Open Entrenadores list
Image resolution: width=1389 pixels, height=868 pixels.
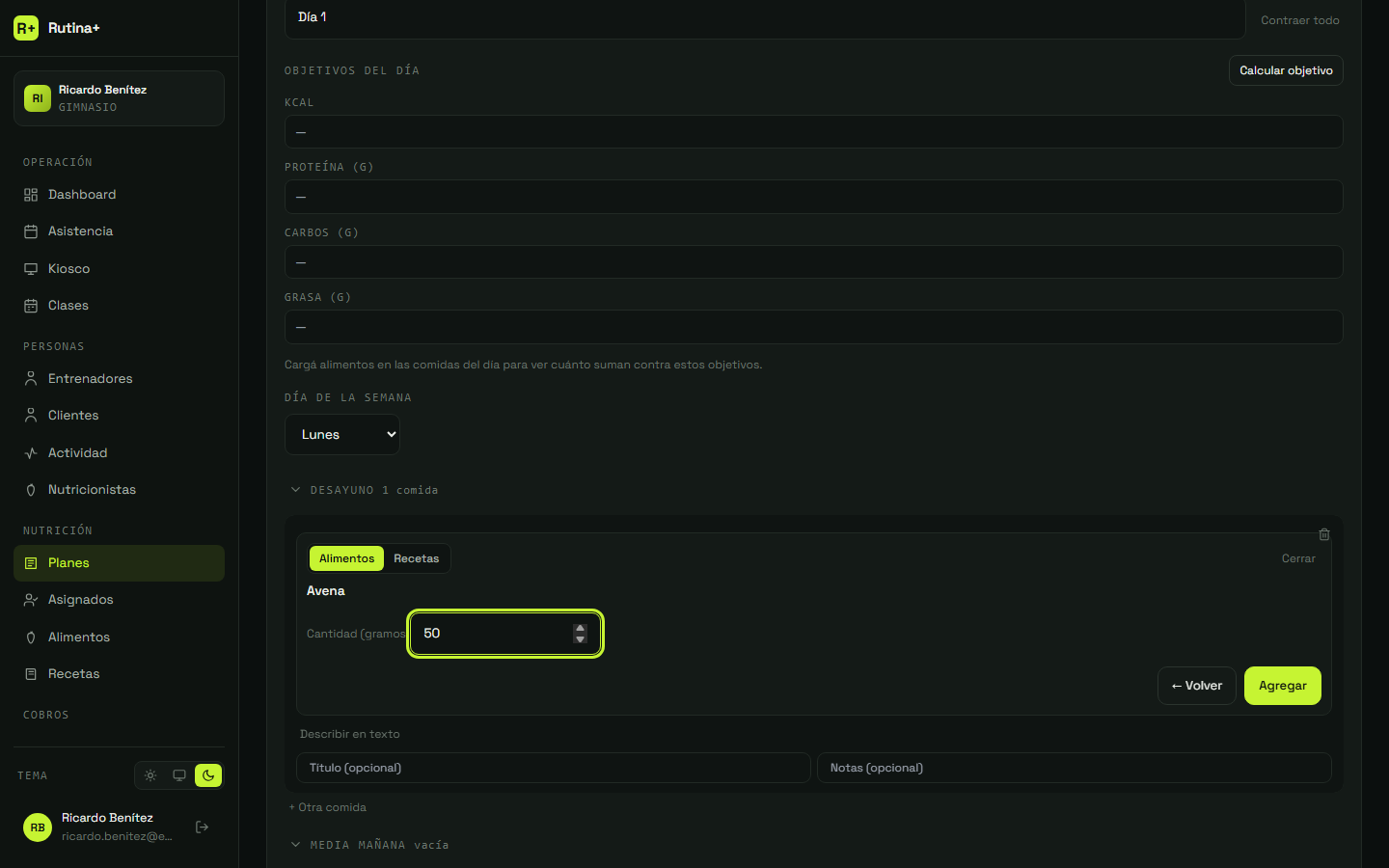(x=119, y=379)
